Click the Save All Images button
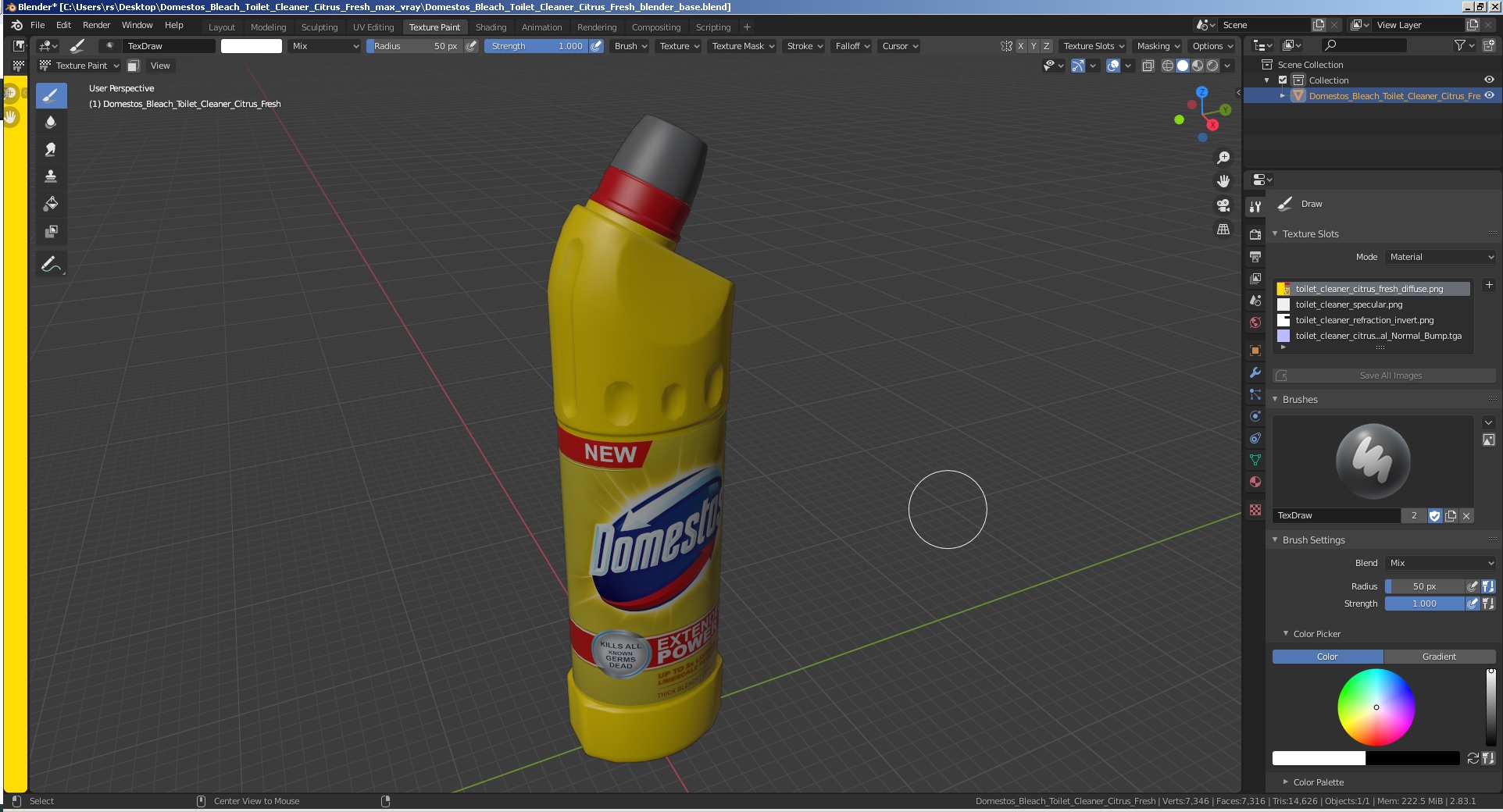The height and width of the screenshot is (812, 1503). pos(1383,376)
